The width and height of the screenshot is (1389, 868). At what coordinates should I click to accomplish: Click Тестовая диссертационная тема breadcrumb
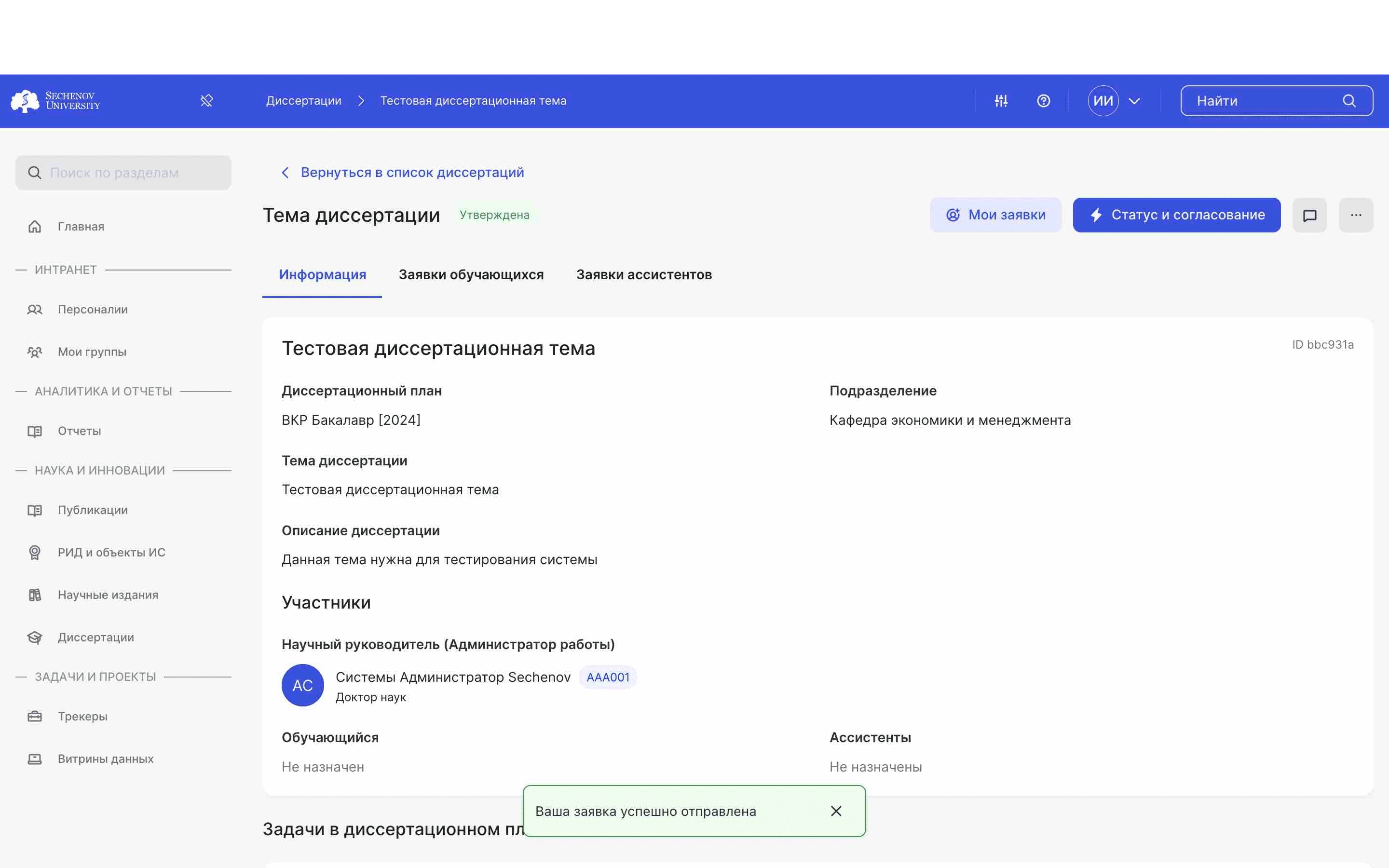click(x=473, y=101)
